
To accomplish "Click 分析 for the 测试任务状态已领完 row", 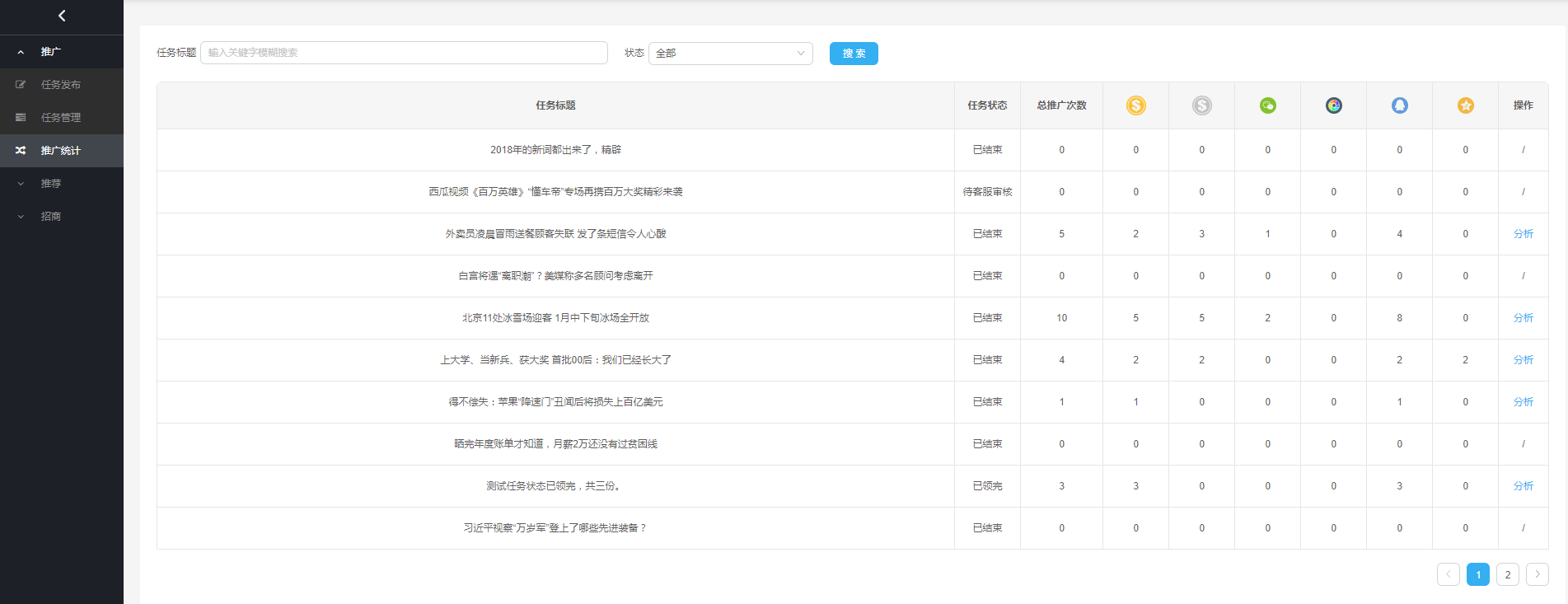I will (x=1523, y=486).
